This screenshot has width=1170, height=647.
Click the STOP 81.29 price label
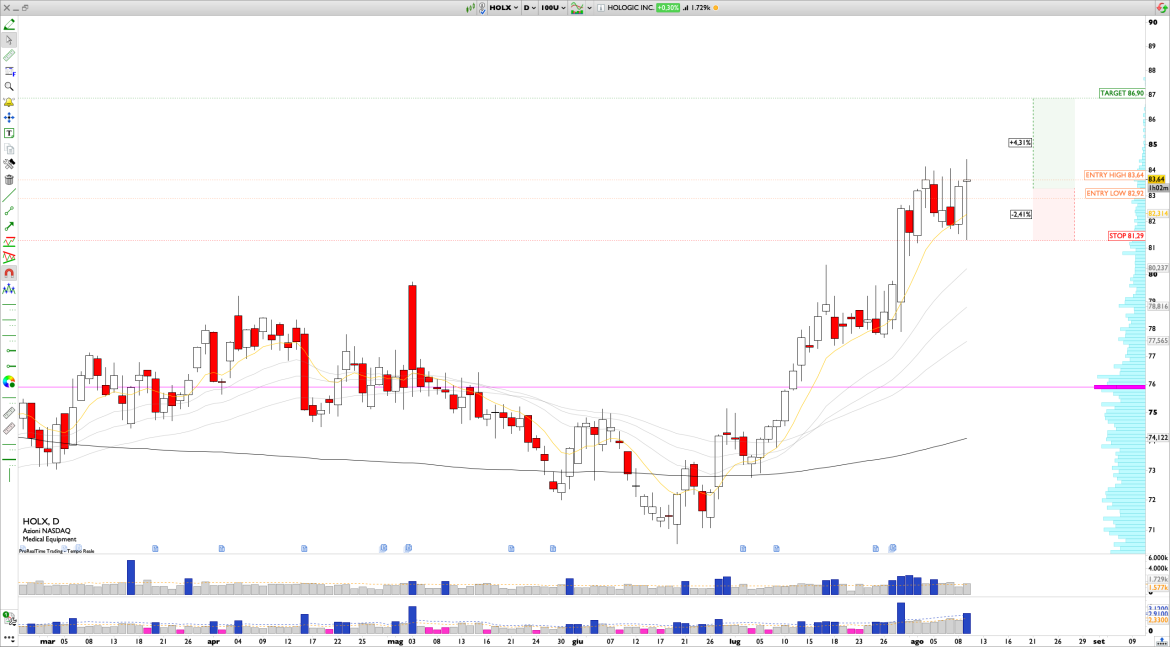[1125, 236]
